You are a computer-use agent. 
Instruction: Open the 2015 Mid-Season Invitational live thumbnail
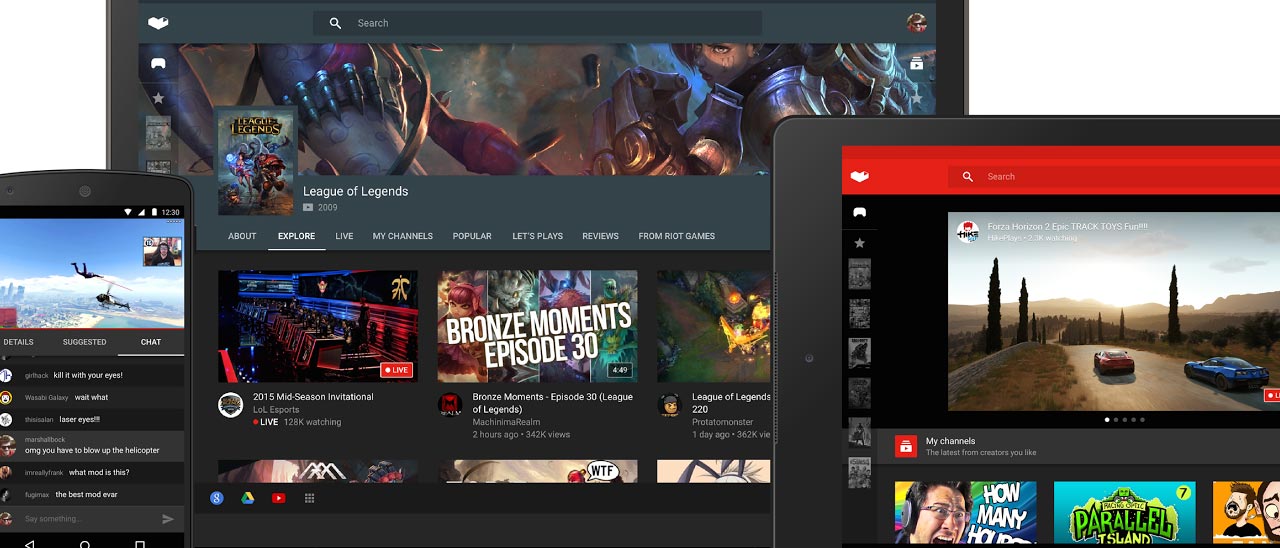click(318, 326)
